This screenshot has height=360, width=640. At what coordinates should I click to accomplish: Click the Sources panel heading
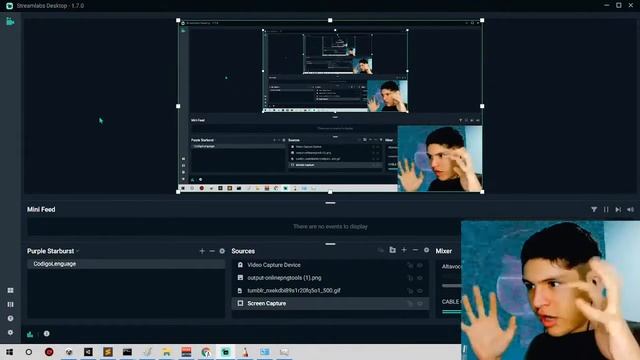243,251
